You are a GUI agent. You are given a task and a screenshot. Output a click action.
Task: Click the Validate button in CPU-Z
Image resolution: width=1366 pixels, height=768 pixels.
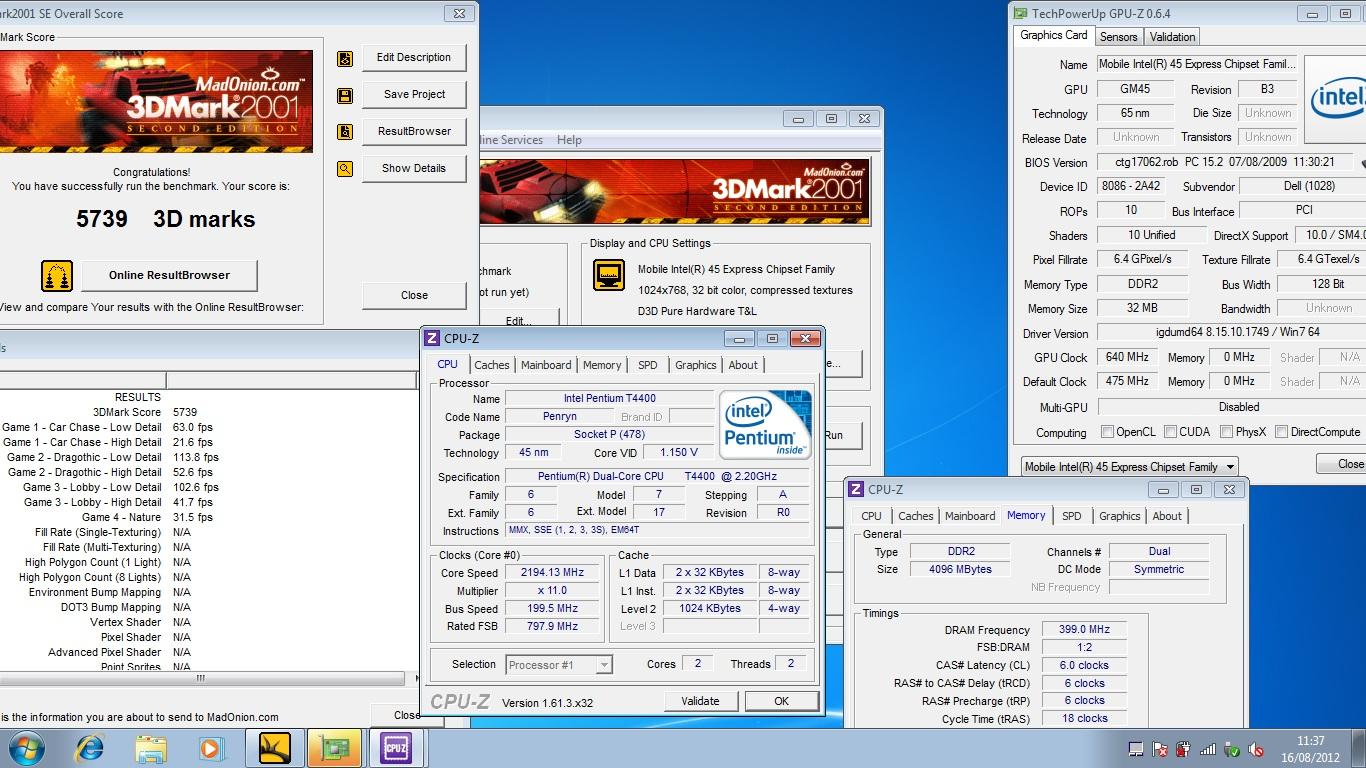point(700,701)
